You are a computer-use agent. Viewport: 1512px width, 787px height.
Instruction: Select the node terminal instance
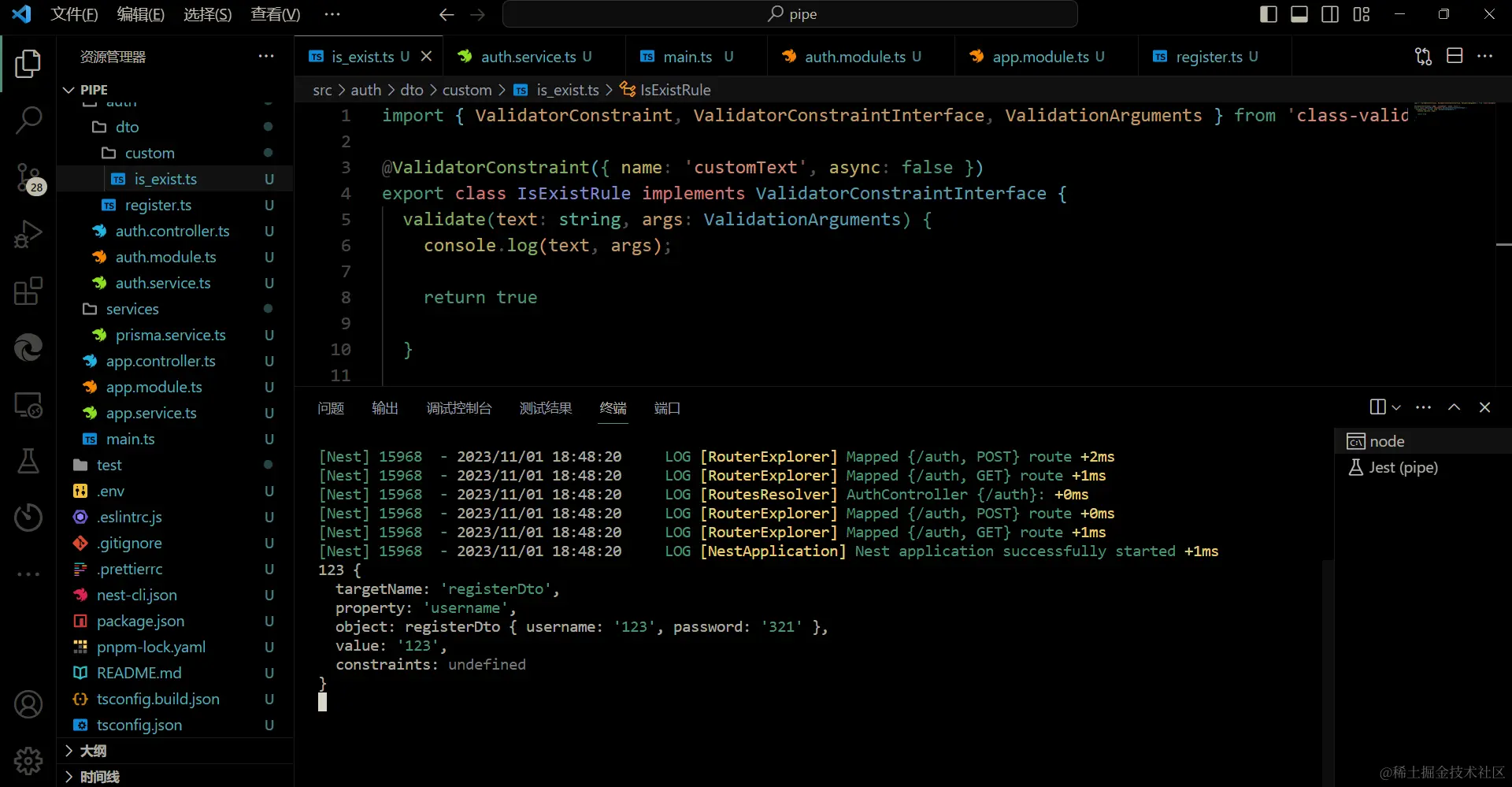1421,441
